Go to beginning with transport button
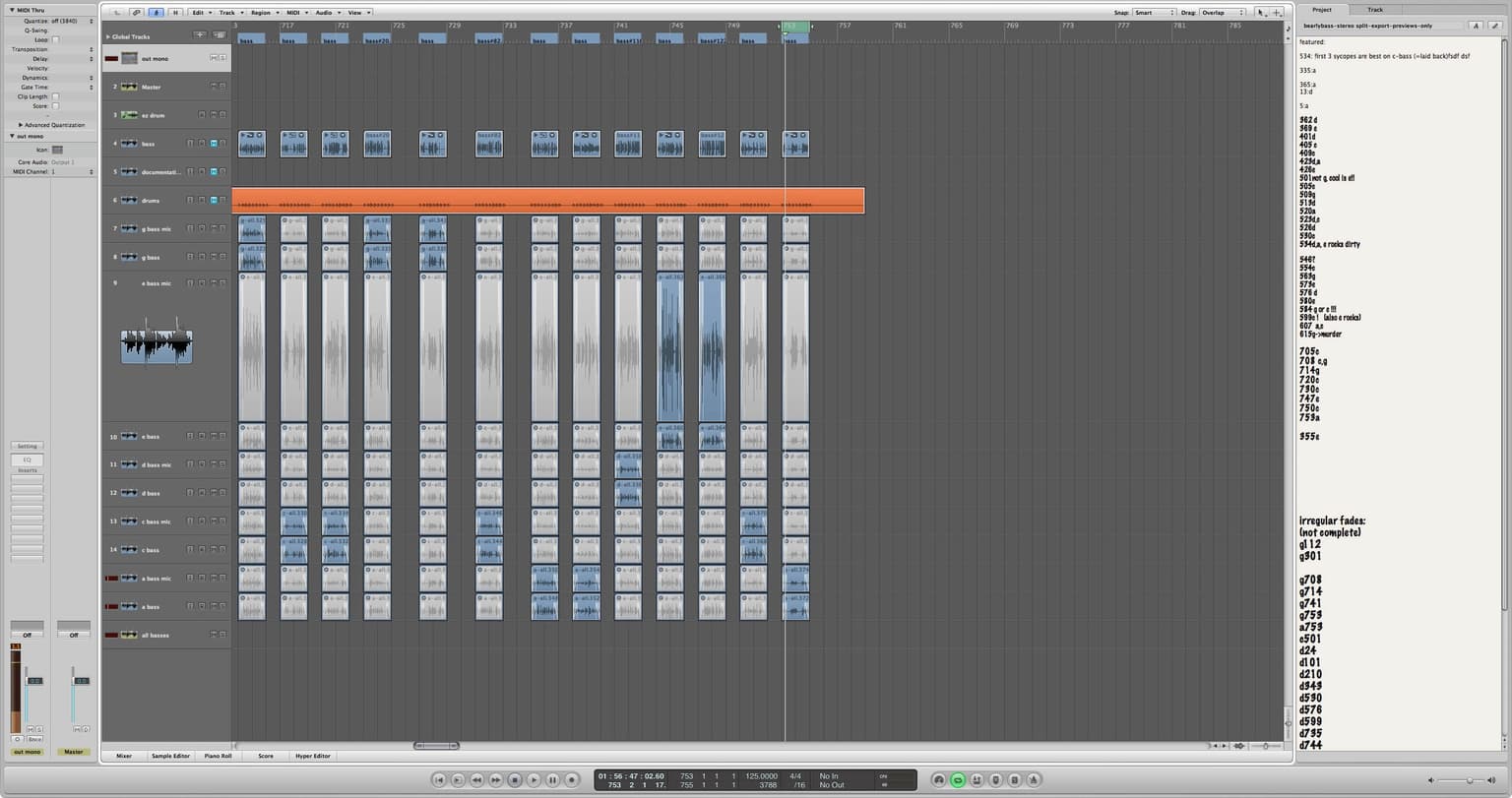 click(x=439, y=780)
